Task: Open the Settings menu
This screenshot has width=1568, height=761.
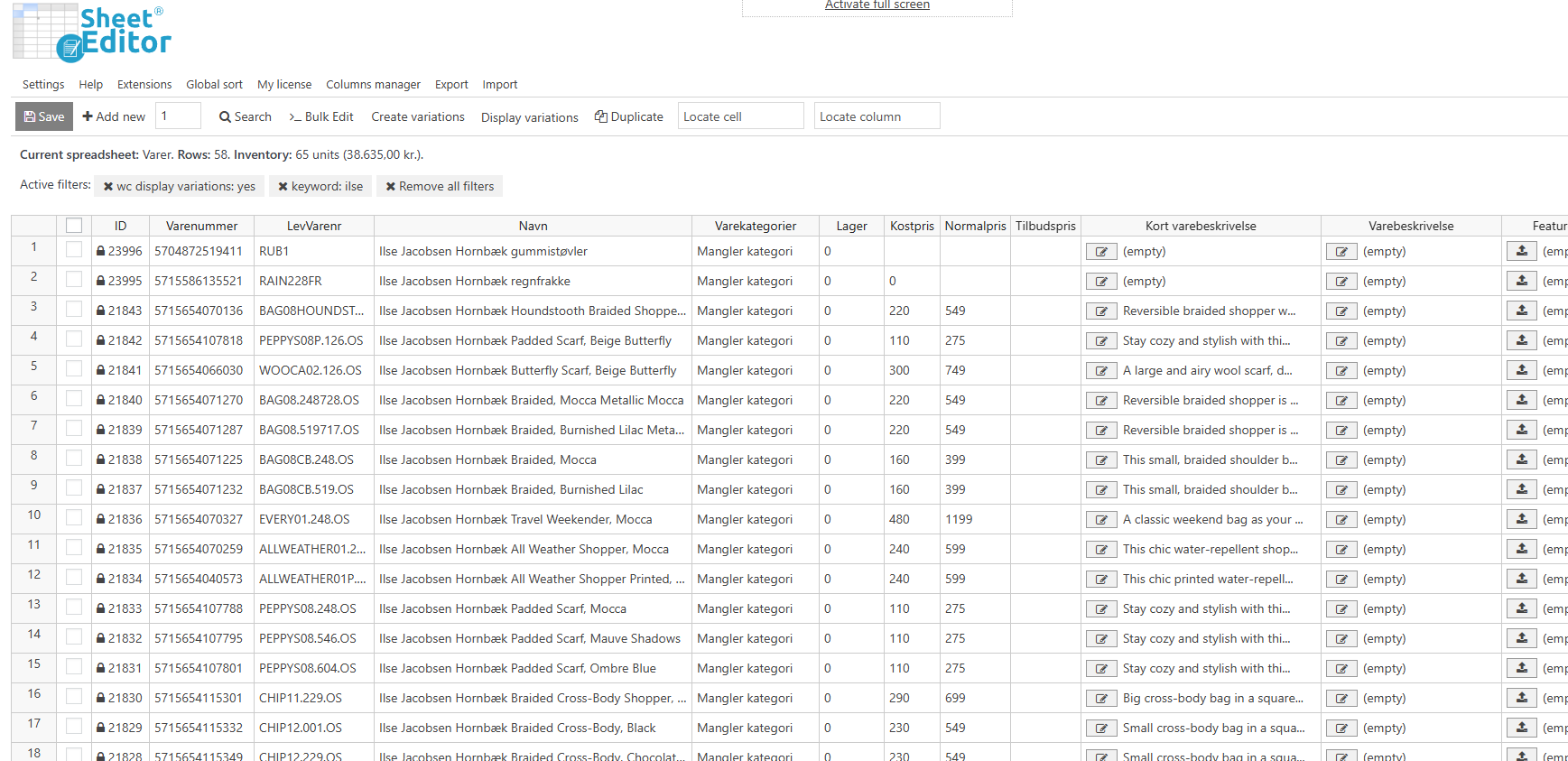Action: pyautogui.click(x=43, y=85)
